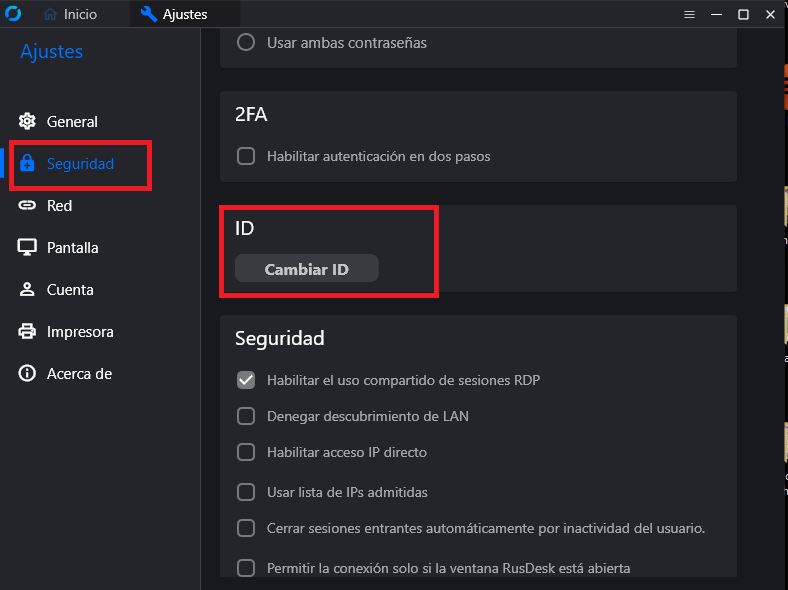Click the Pantalla monitor icon
This screenshot has width=788, height=590.
(x=27, y=247)
